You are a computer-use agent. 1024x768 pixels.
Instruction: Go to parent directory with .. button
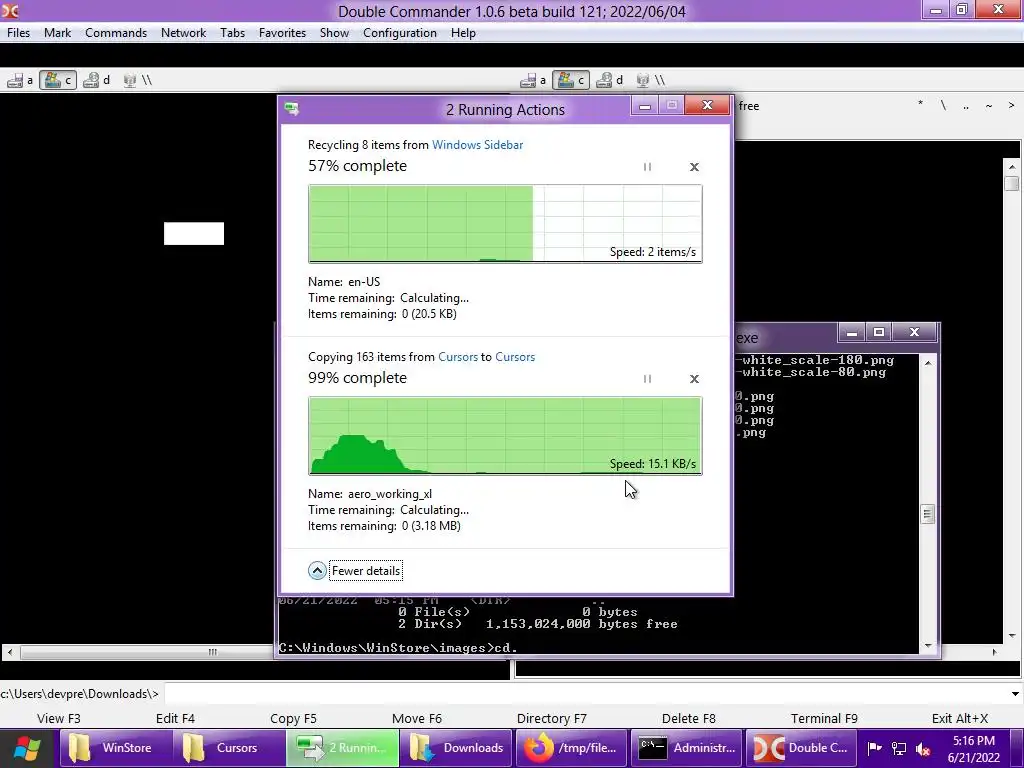tap(966, 105)
